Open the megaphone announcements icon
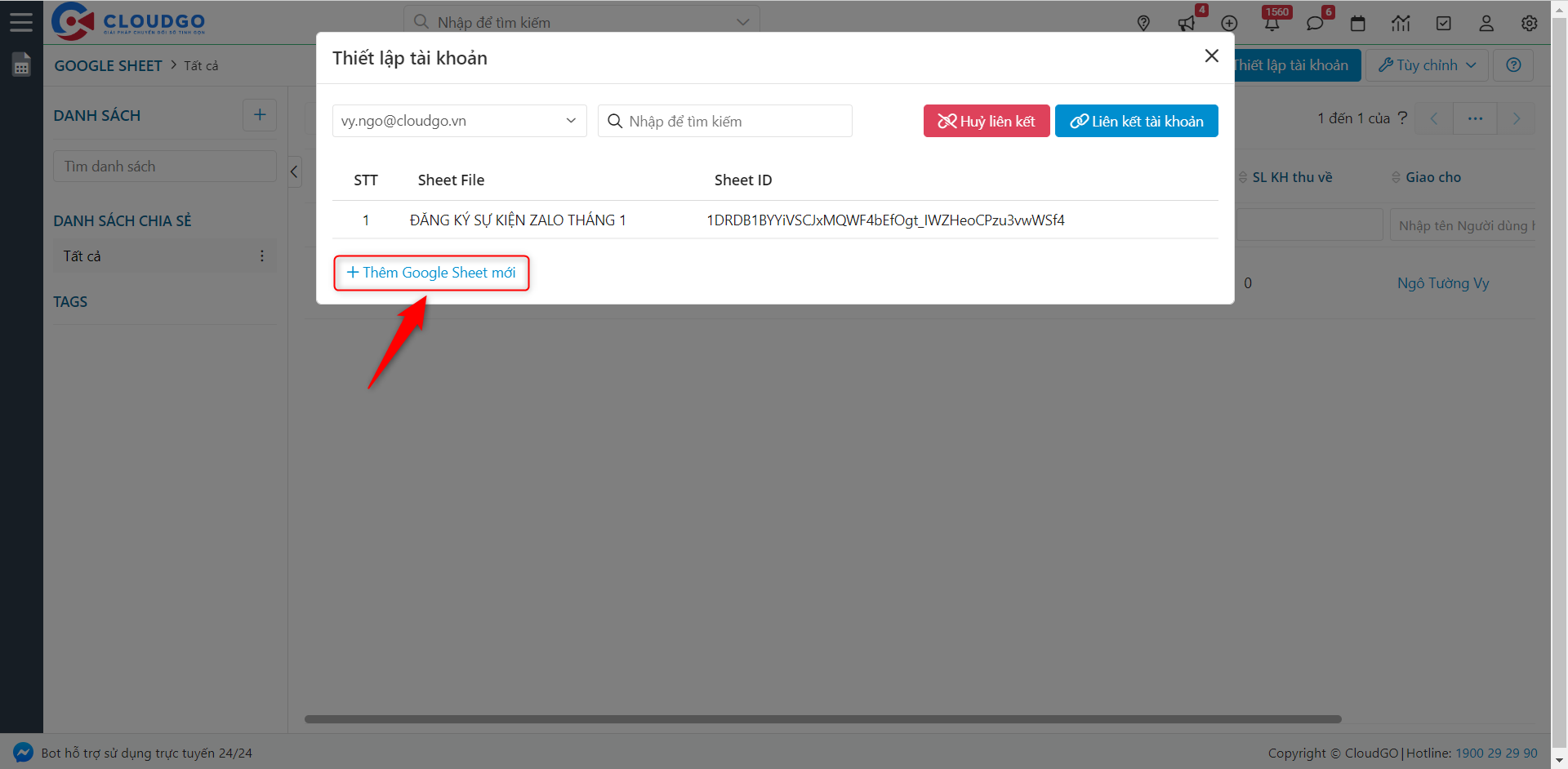The width and height of the screenshot is (1568, 769). point(1187,23)
